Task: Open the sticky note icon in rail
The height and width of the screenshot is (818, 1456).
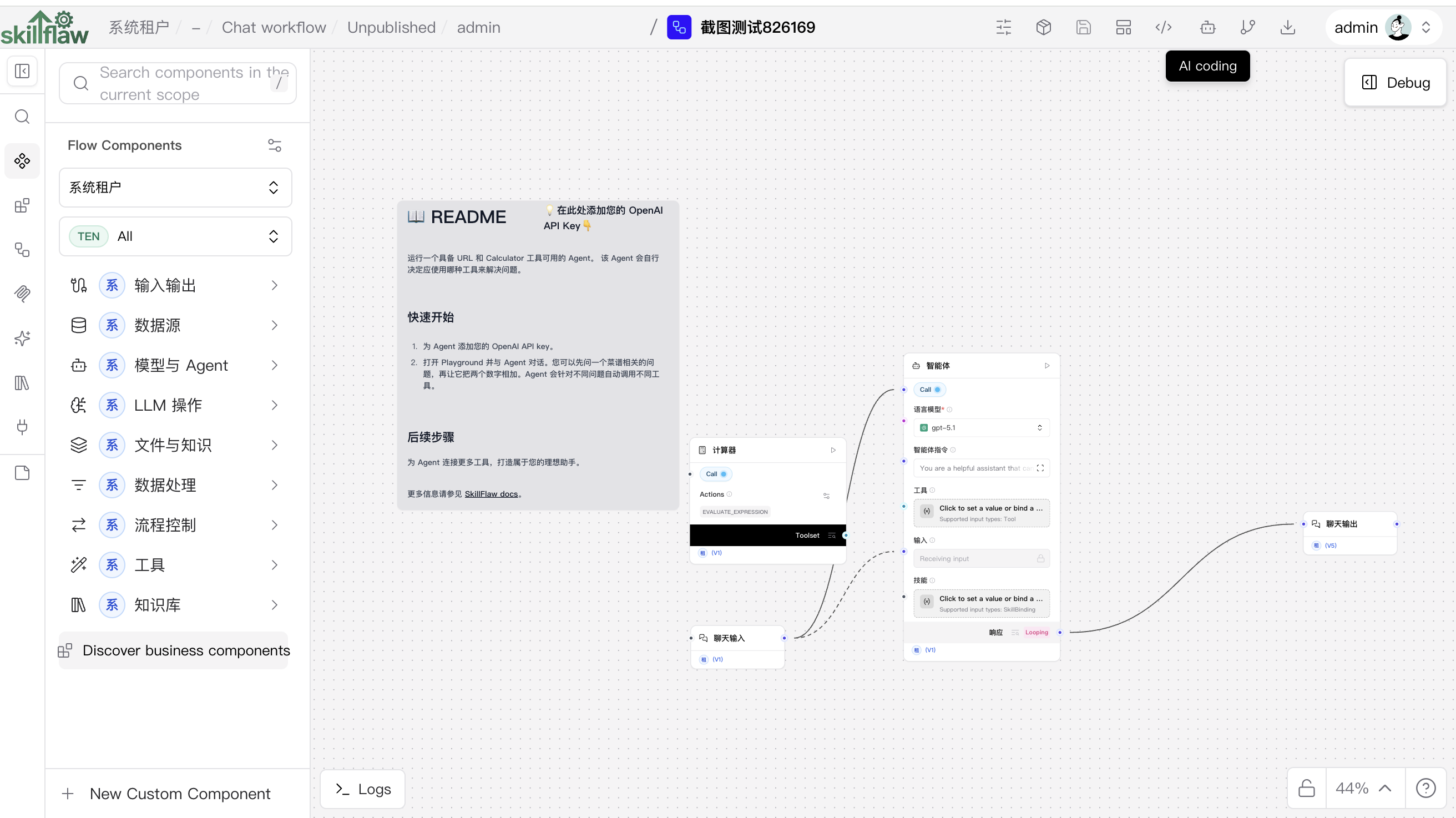Action: click(x=22, y=473)
